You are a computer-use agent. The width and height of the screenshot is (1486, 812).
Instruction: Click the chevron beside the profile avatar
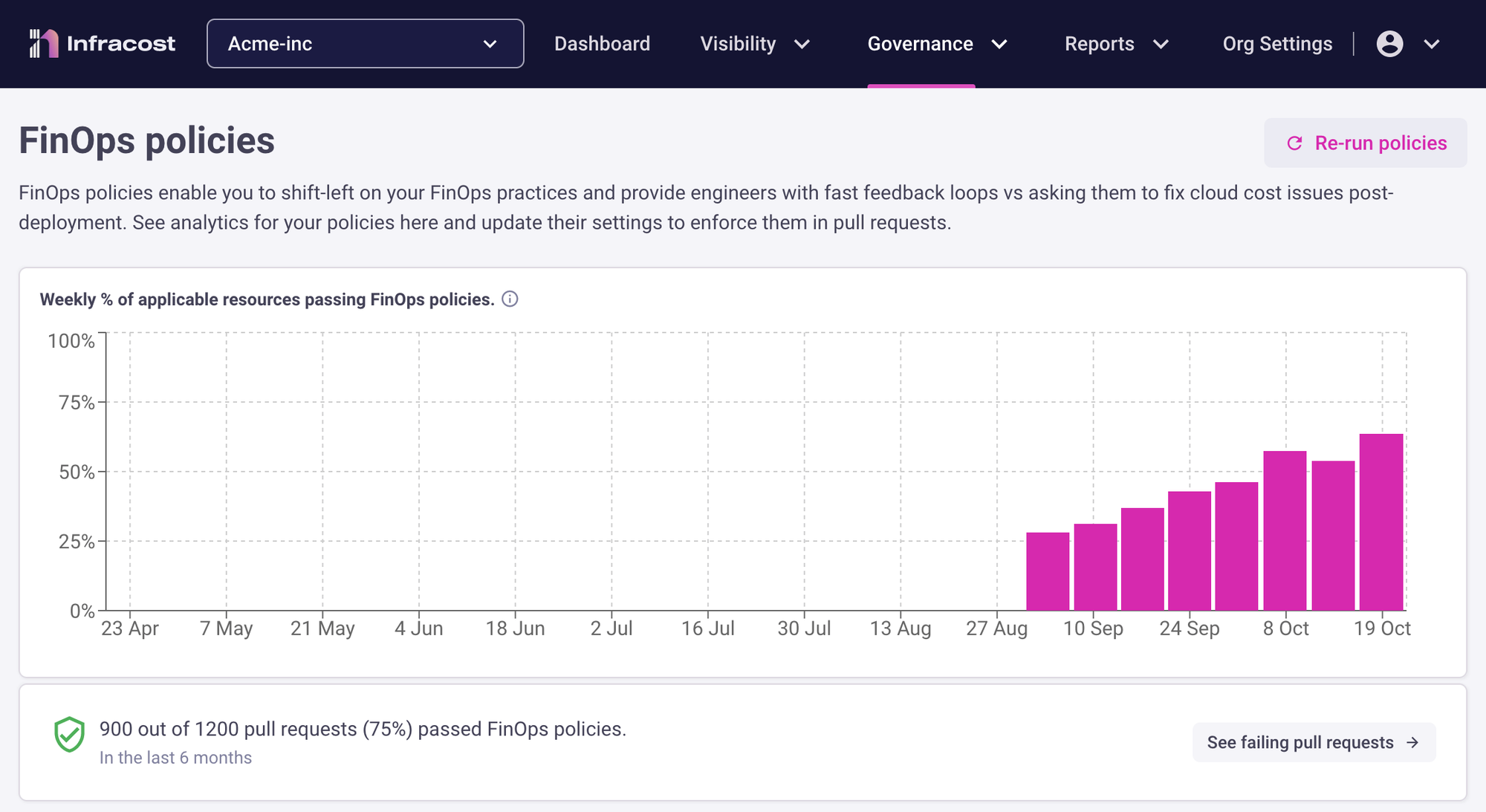coord(1430,45)
